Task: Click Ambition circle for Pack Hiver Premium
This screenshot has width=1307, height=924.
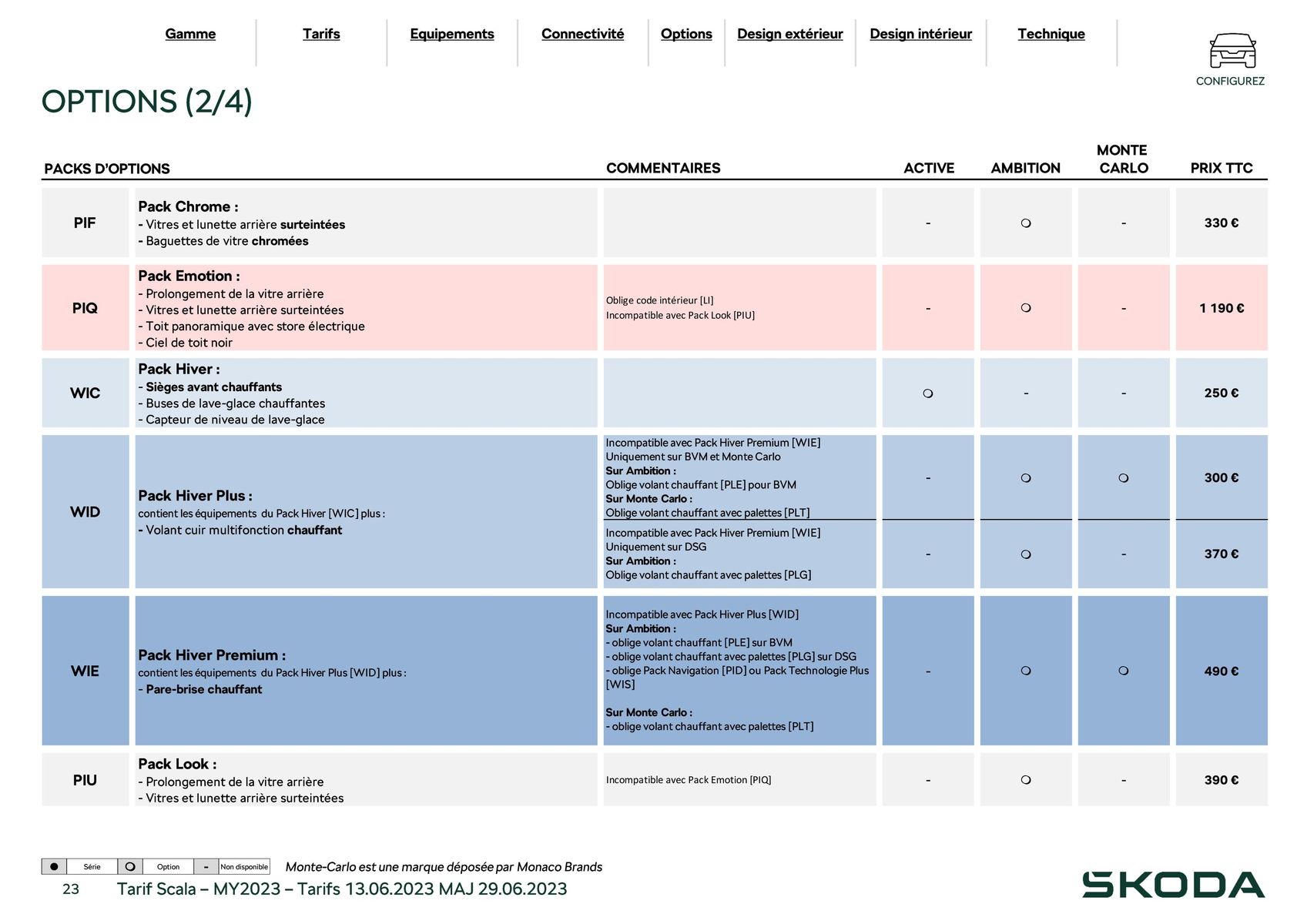Action: [x=1026, y=671]
